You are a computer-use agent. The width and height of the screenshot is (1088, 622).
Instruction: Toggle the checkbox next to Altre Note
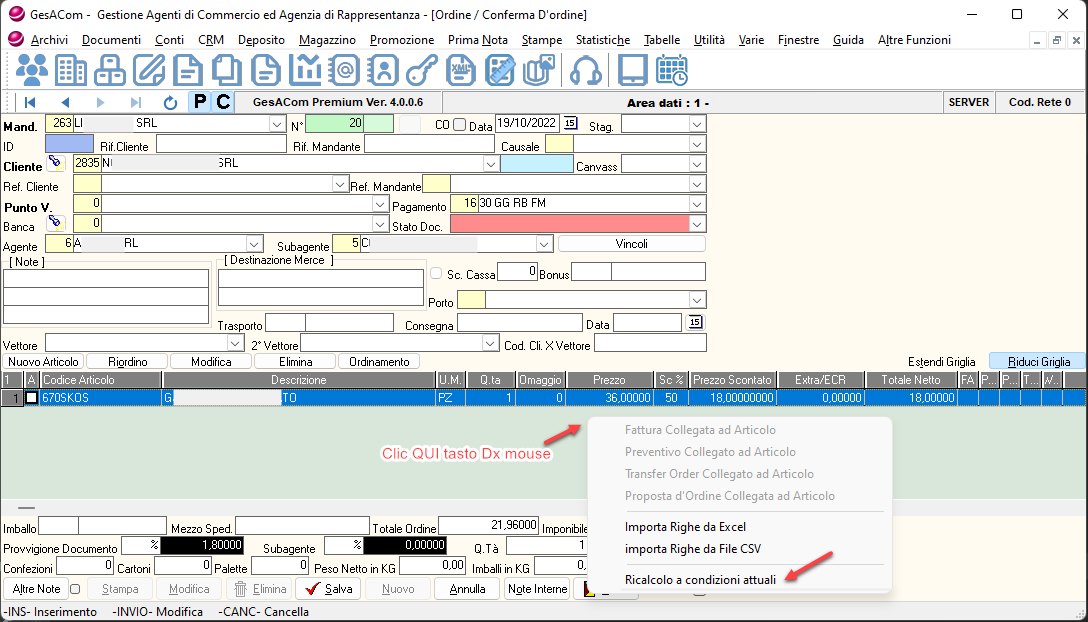[x=76, y=589]
